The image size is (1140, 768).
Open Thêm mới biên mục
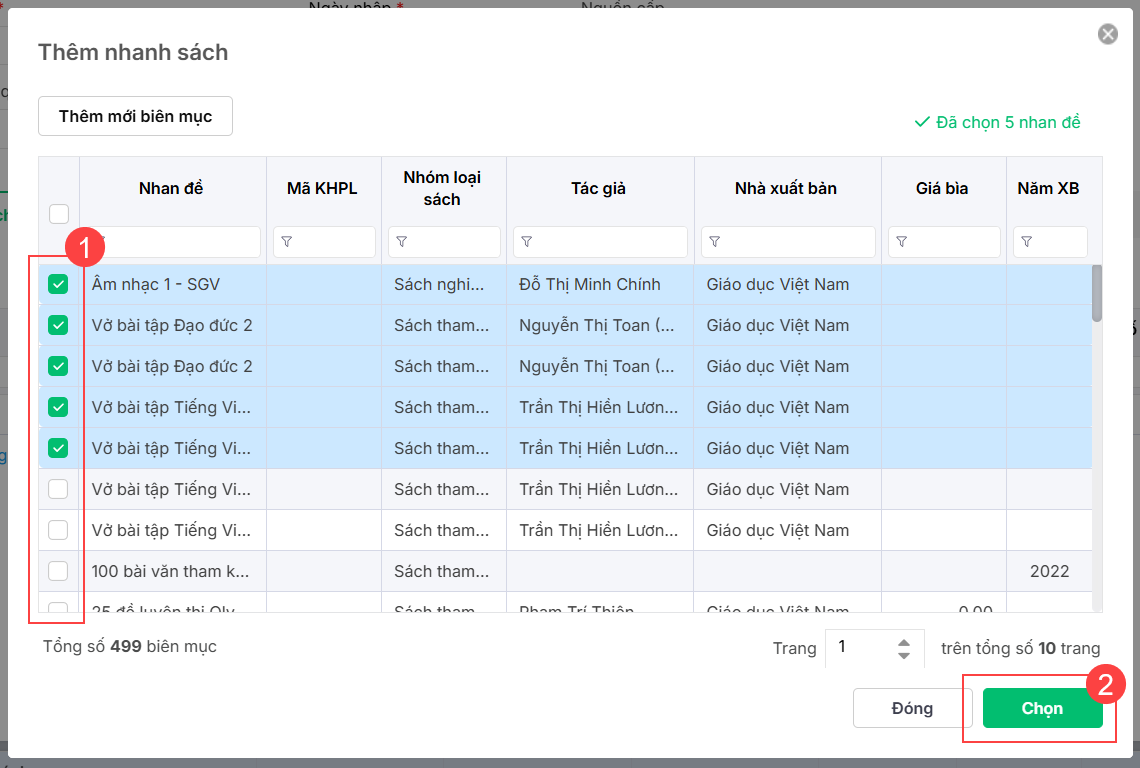pos(135,116)
